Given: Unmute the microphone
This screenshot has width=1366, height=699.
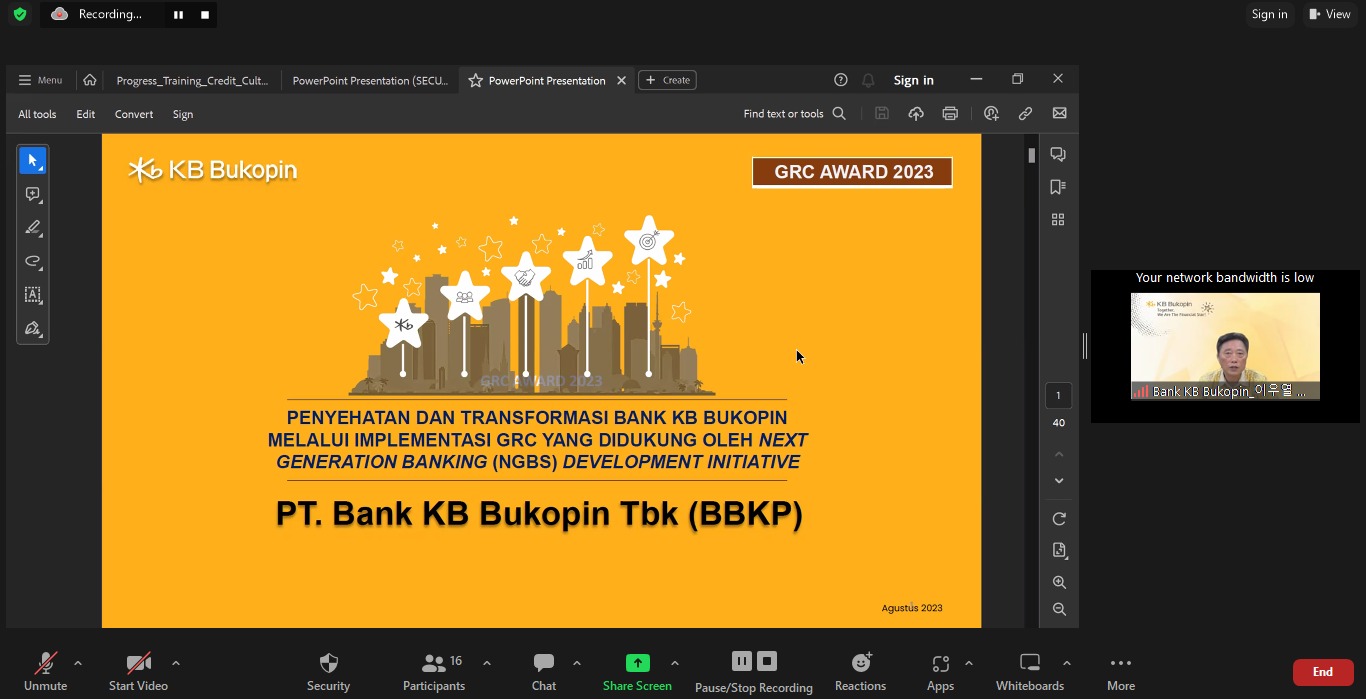Looking at the screenshot, I should (x=45, y=671).
